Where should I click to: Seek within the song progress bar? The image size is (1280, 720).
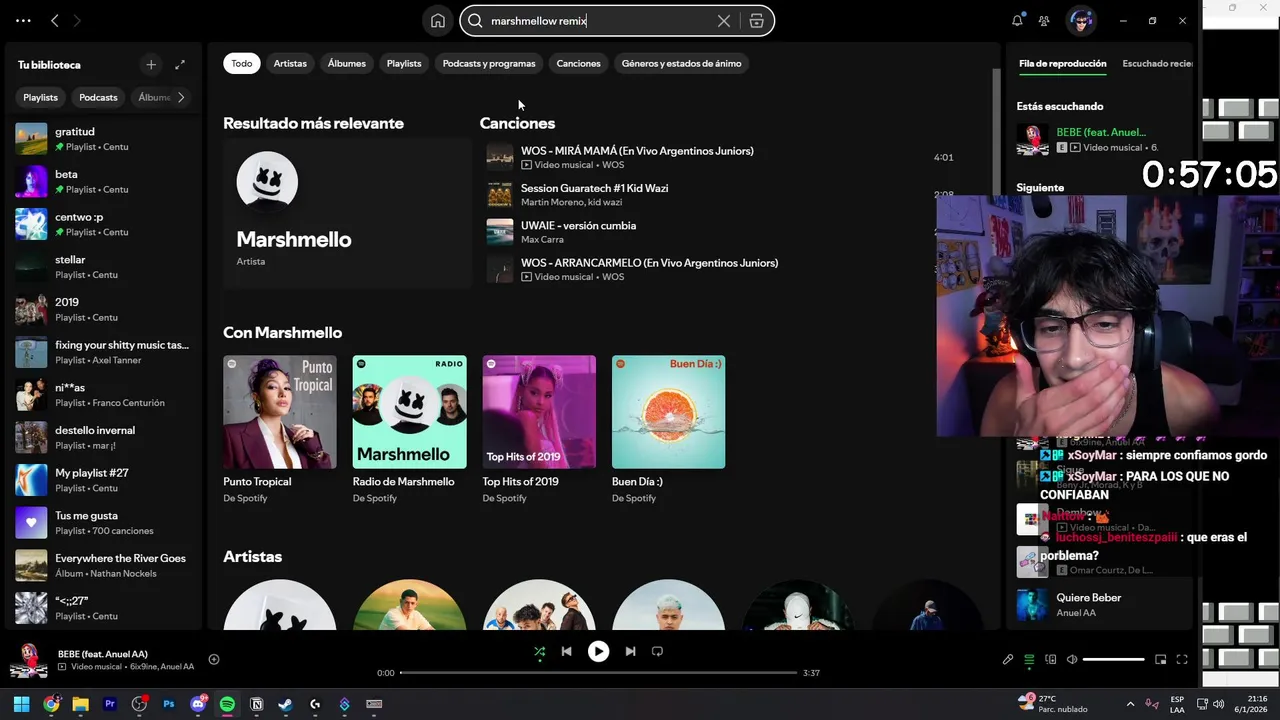point(598,672)
